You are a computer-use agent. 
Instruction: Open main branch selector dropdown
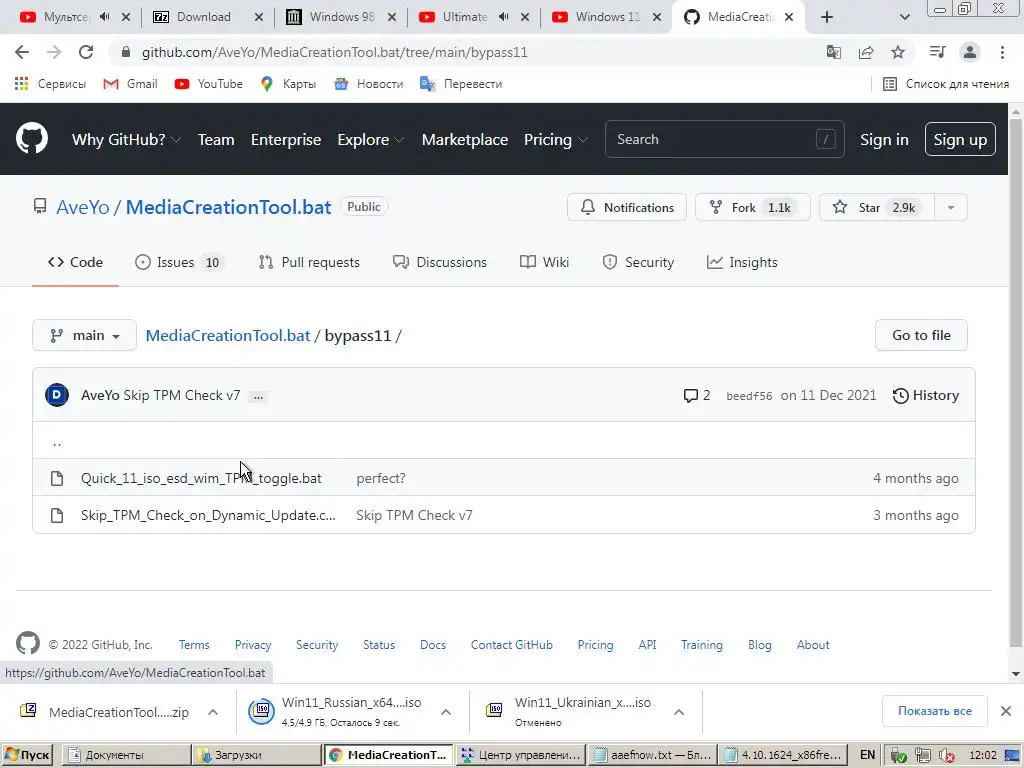[x=84, y=335]
